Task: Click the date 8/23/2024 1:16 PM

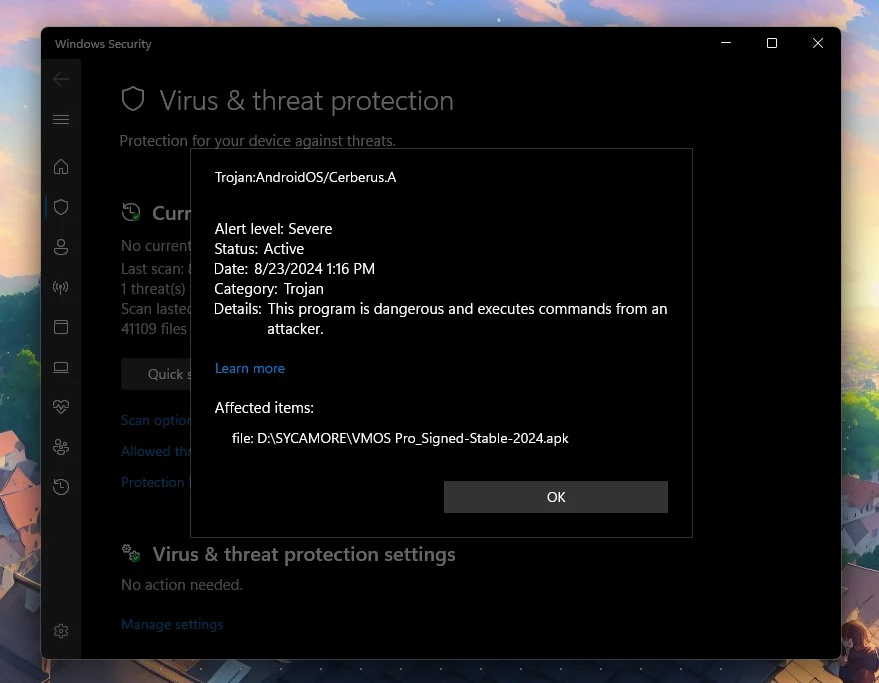Action: [314, 269]
